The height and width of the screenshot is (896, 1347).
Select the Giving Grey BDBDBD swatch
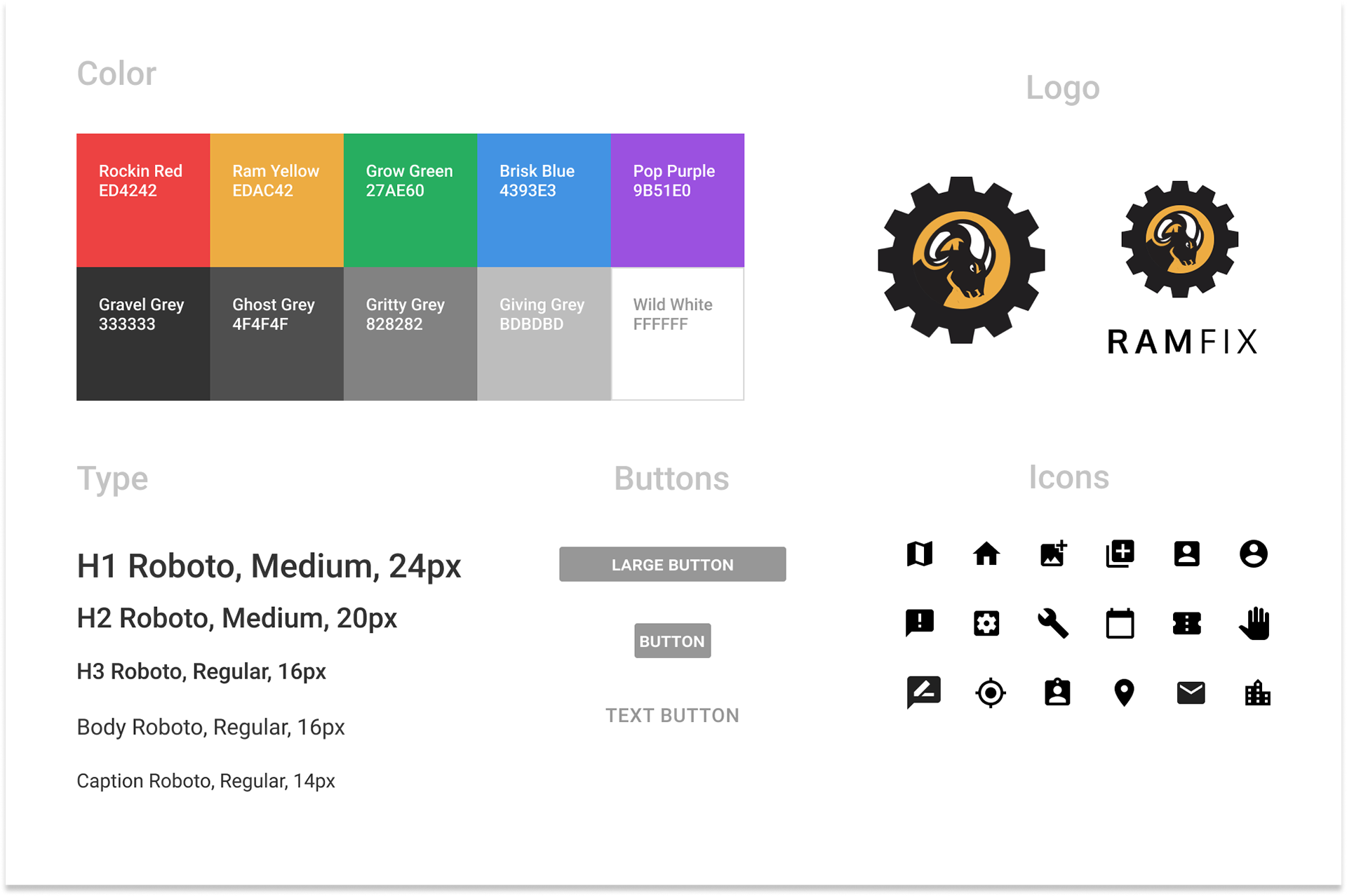tap(544, 334)
